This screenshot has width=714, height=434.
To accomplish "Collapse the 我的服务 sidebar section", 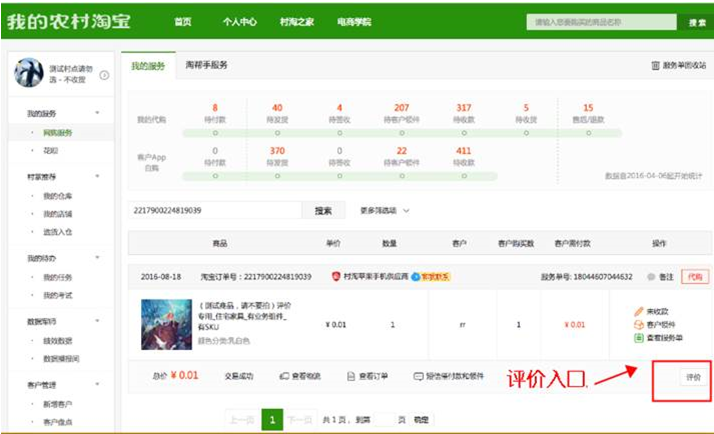I will [97, 113].
